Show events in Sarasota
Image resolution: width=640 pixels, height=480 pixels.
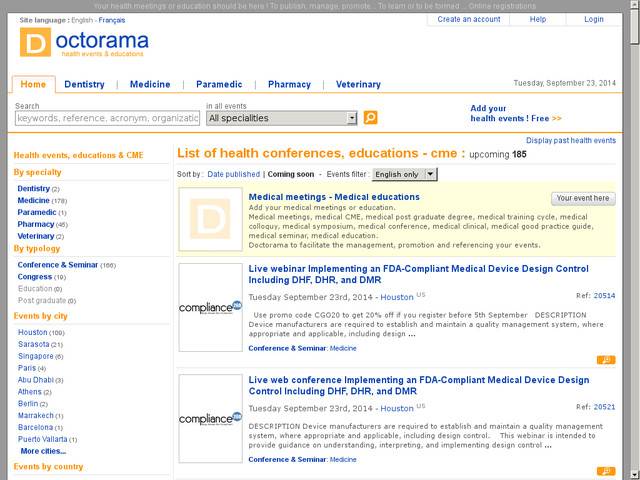coord(33,344)
